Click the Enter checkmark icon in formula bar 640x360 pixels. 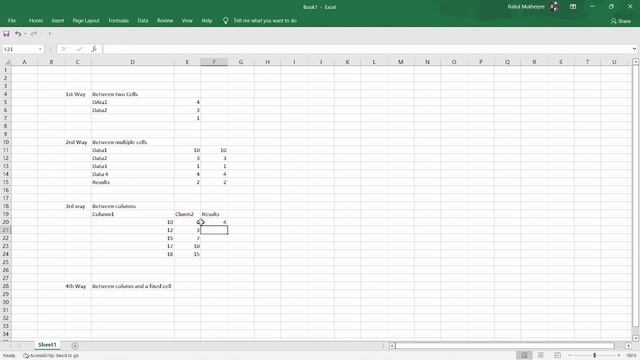79,49
